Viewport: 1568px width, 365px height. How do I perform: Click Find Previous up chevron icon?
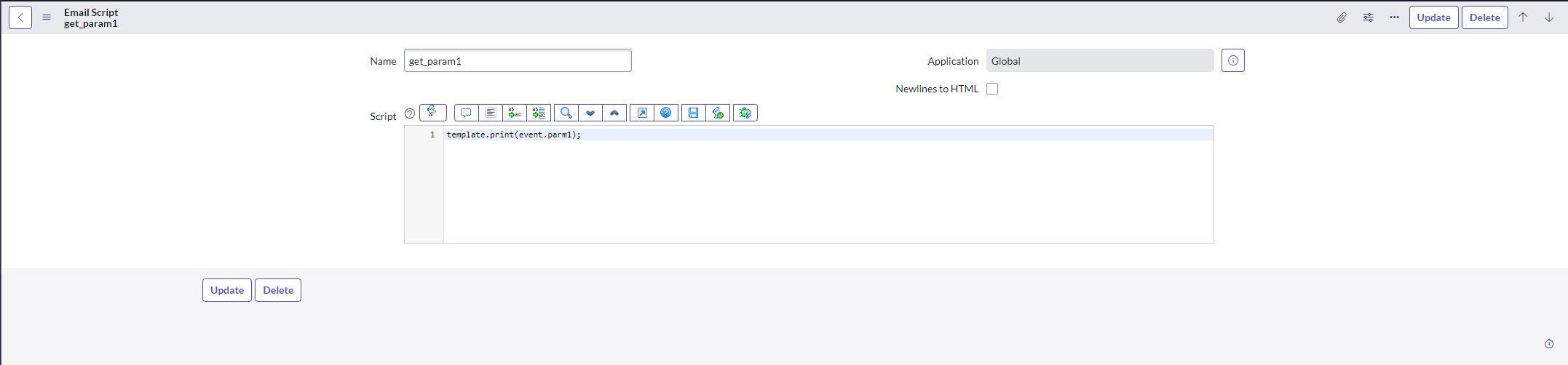tap(614, 113)
